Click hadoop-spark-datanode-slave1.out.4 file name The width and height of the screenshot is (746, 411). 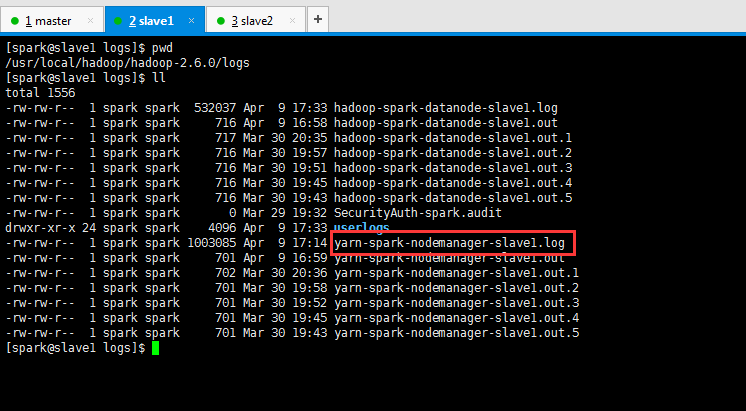[453, 183]
